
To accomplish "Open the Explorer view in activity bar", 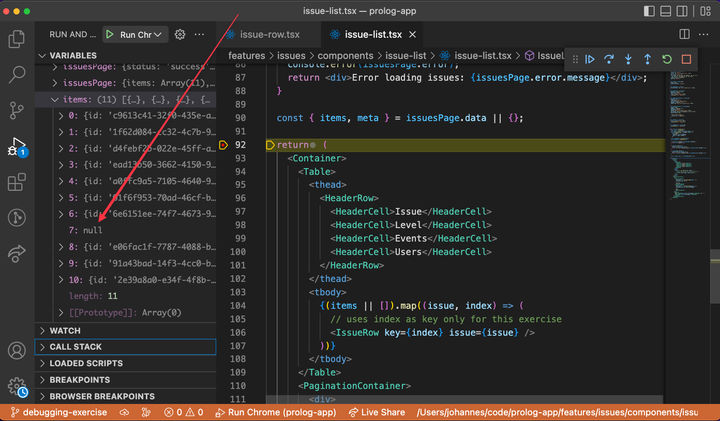I will [x=17, y=39].
